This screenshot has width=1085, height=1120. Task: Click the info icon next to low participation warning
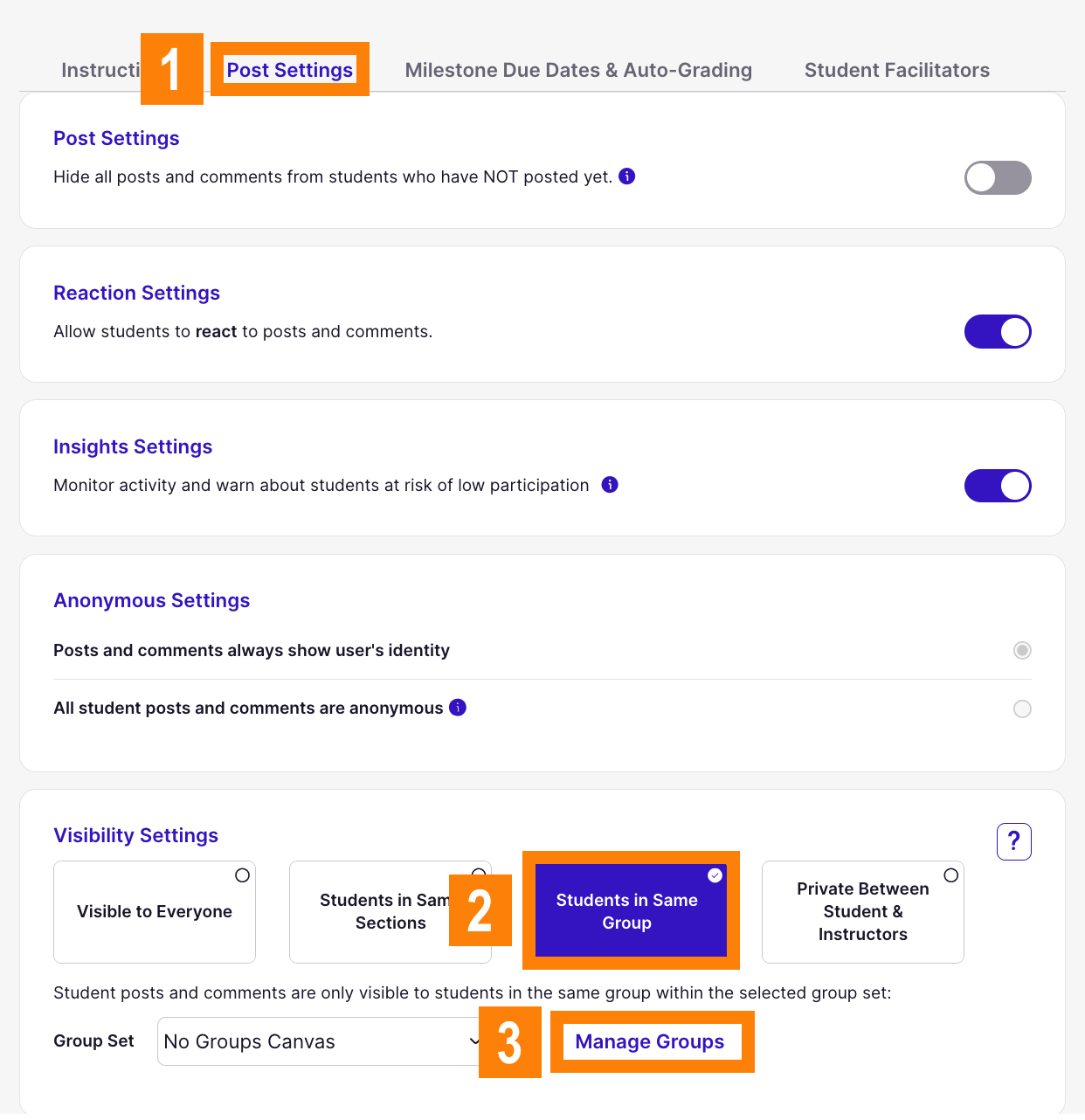pos(610,485)
